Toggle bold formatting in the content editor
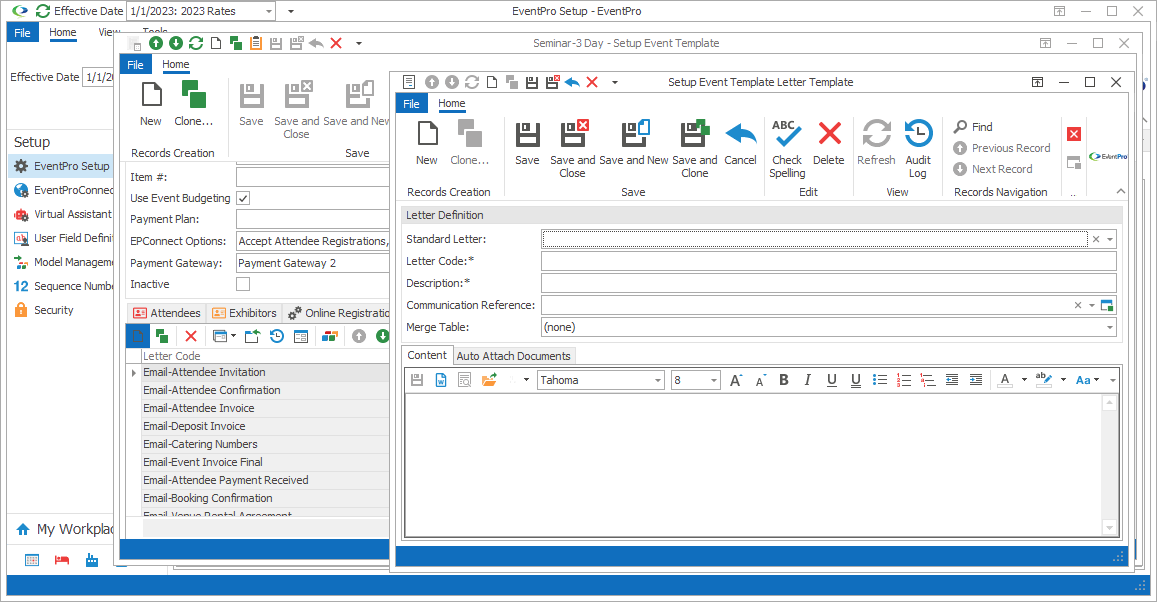 784,380
